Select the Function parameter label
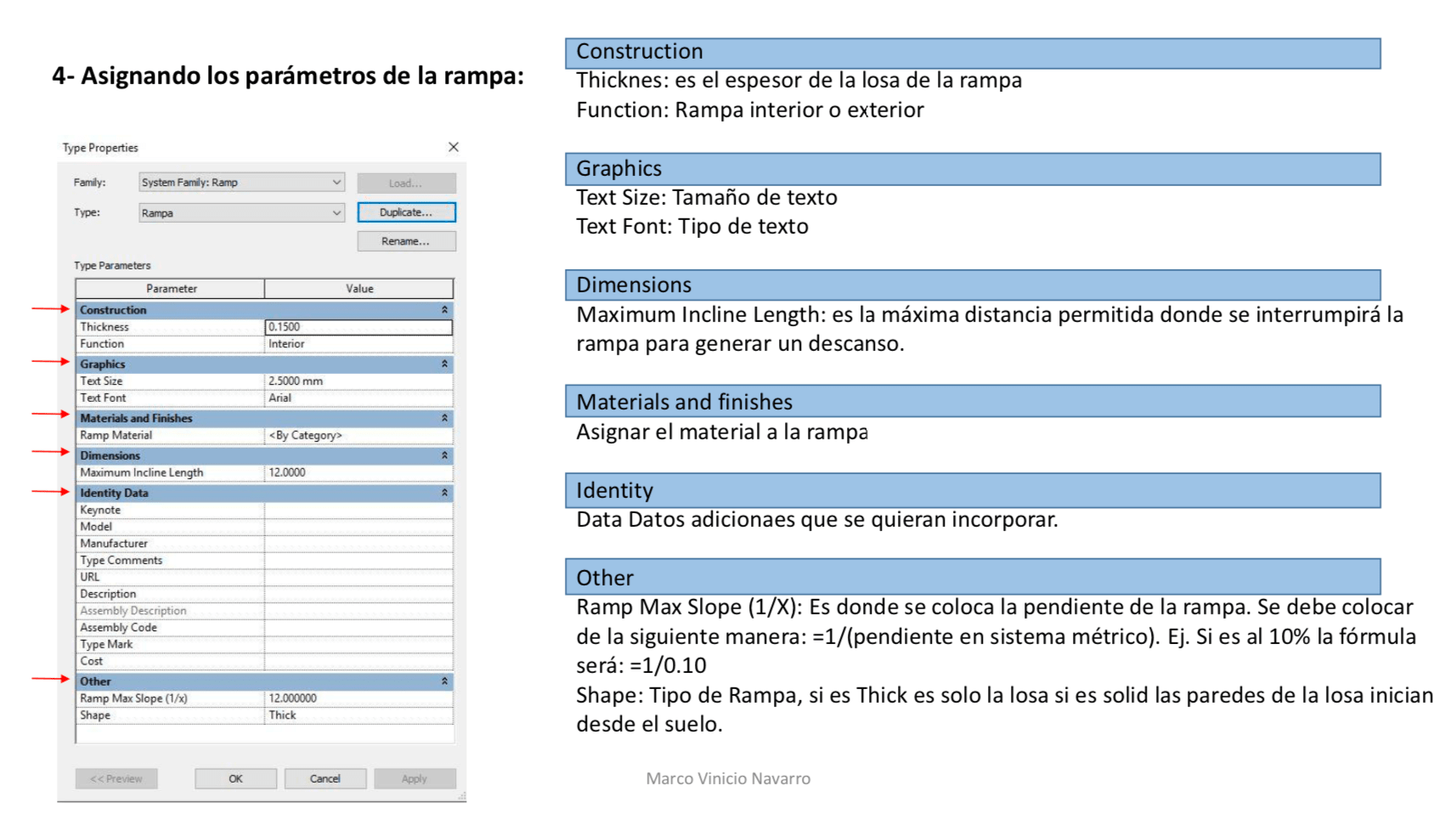 point(102,344)
